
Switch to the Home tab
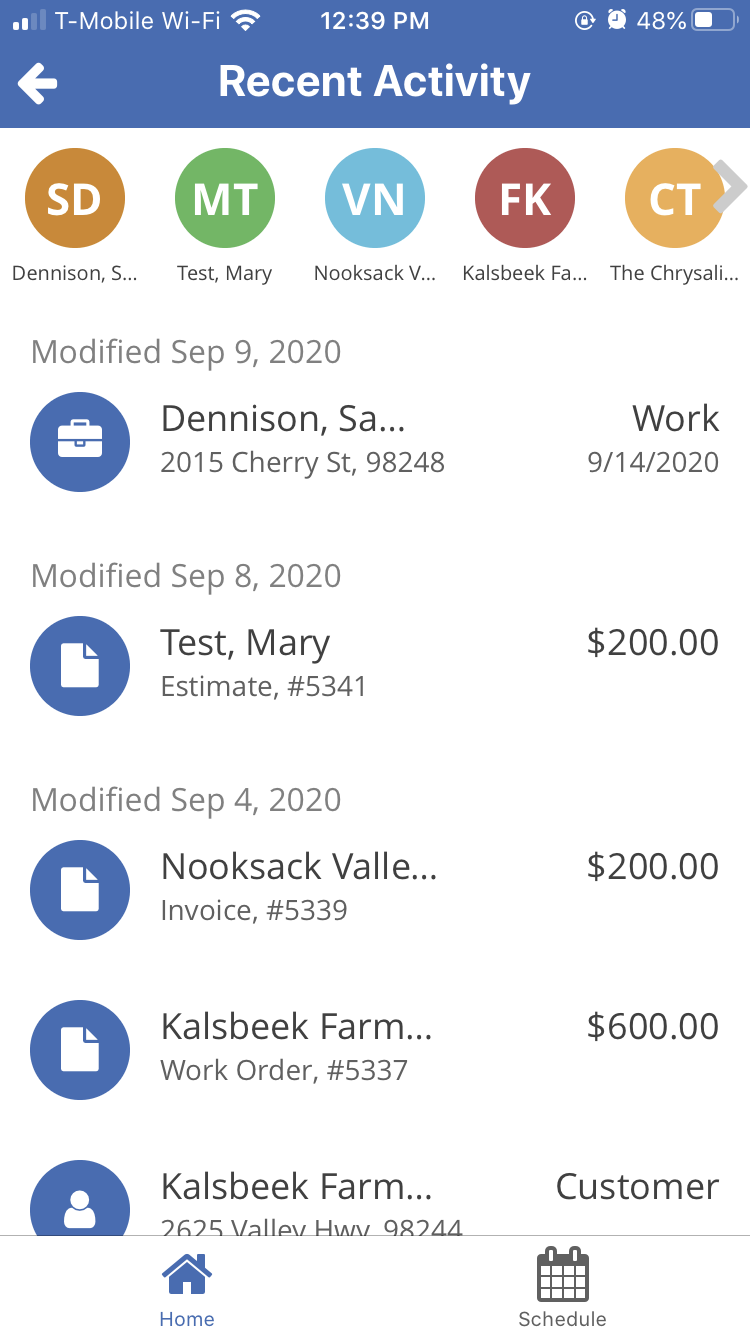[187, 1289]
